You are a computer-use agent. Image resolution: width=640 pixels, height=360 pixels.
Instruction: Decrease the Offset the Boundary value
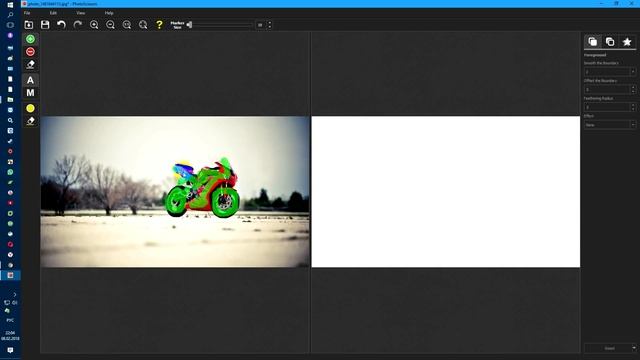(633, 91)
